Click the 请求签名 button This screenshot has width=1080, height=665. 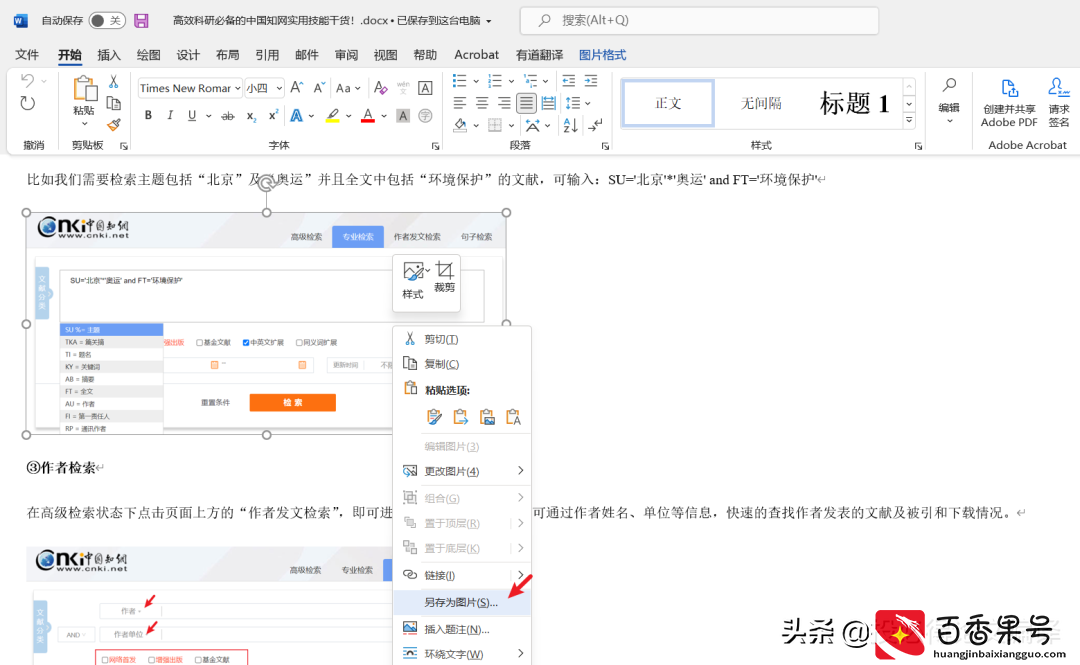(x=1059, y=103)
